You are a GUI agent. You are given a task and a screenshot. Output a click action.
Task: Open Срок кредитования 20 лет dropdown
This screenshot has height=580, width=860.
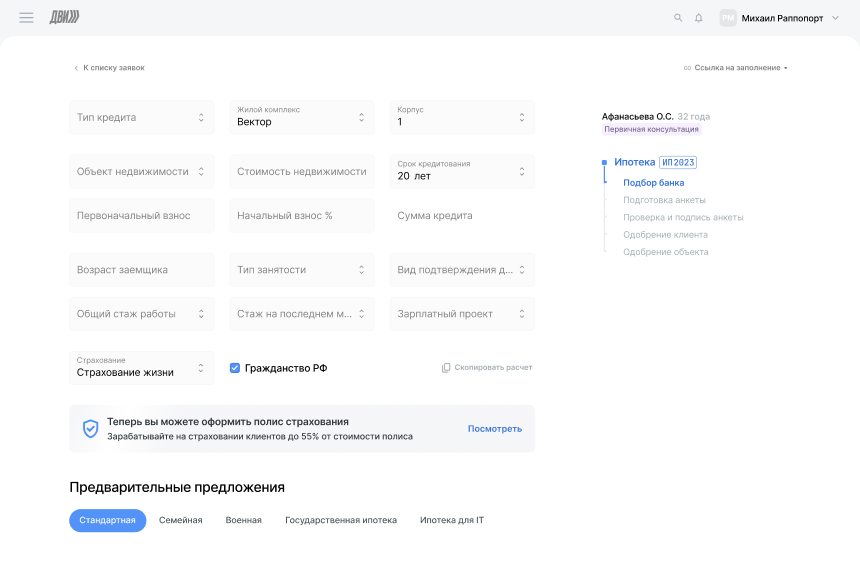pyautogui.click(x=462, y=171)
